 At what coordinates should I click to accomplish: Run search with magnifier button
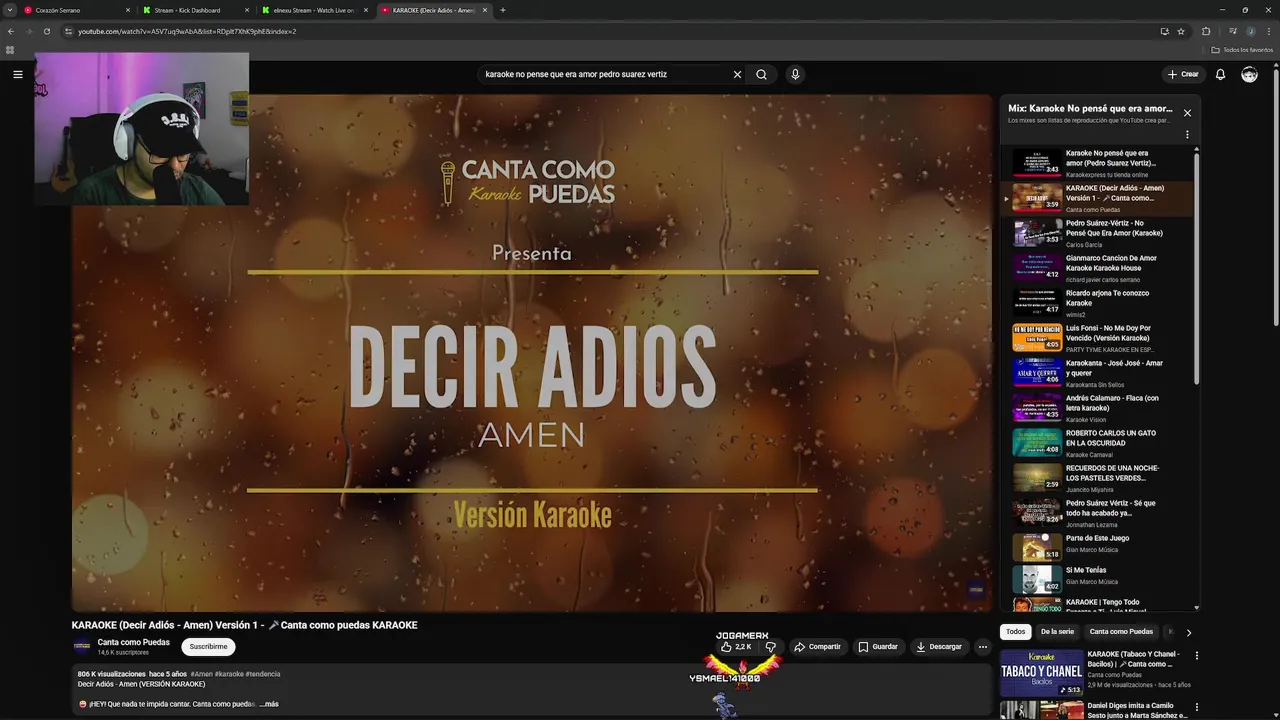click(x=761, y=74)
